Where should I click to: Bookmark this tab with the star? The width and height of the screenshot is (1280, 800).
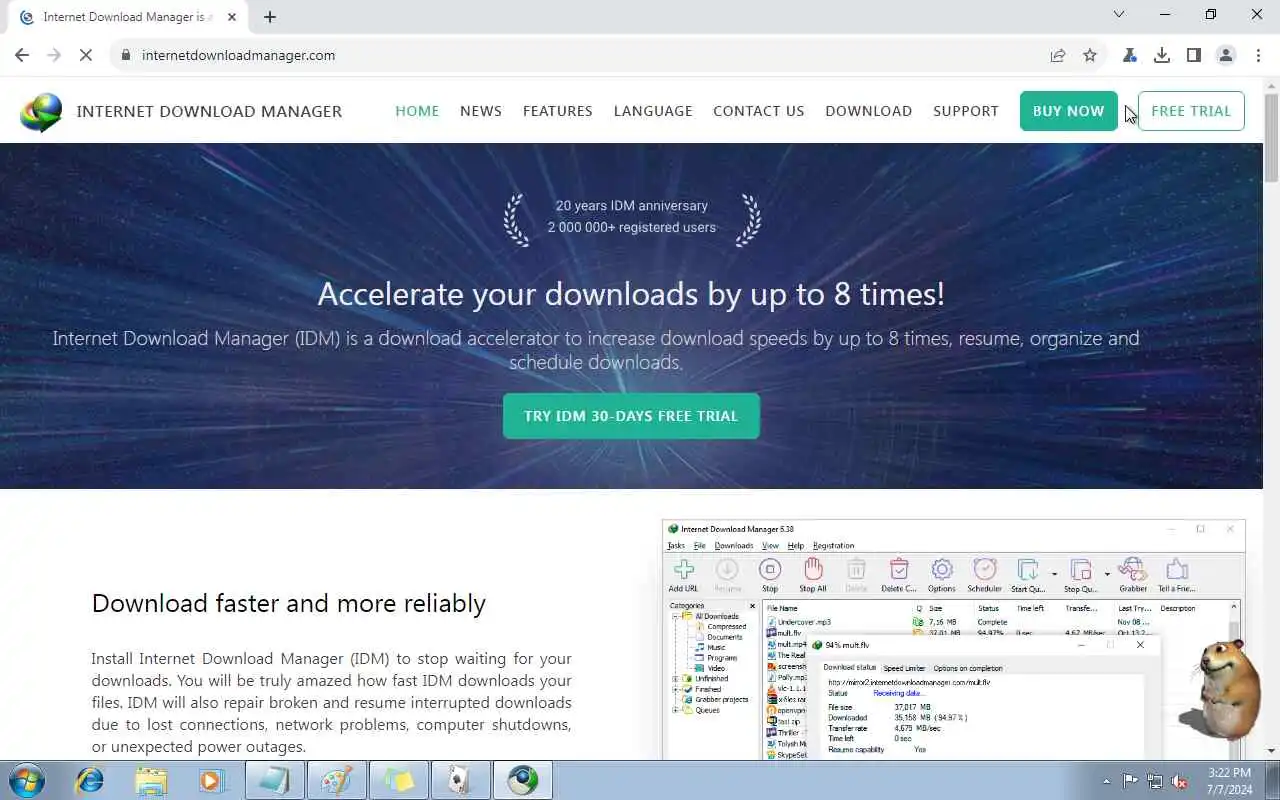[x=1090, y=55]
